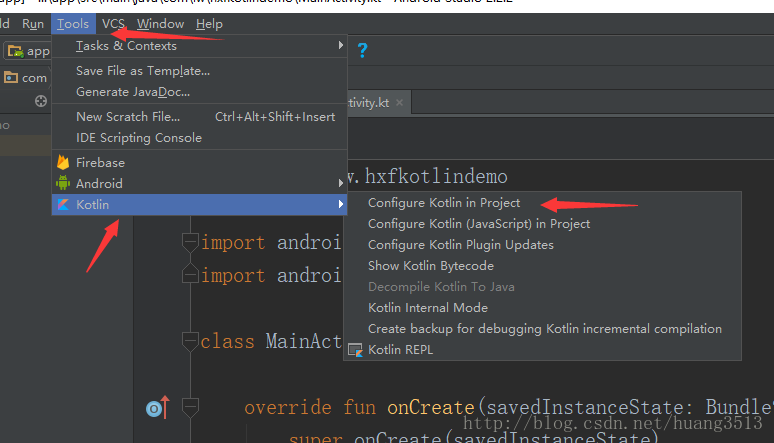Click the Kotlin REPL icon
Image resolution: width=774 pixels, height=443 pixels.
pyautogui.click(x=355, y=350)
